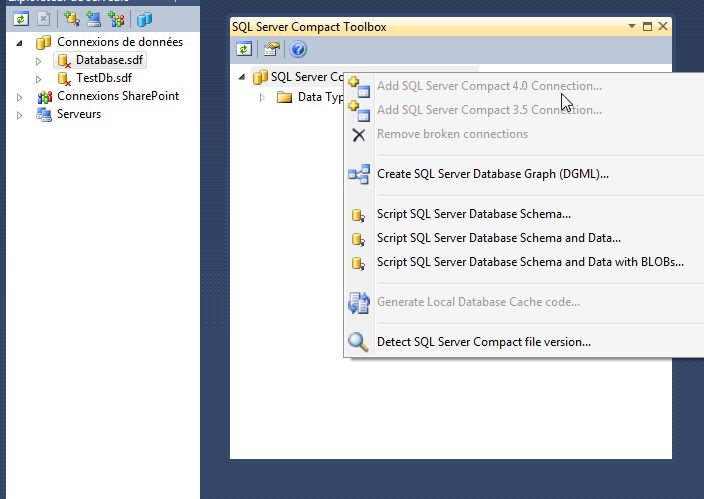Click Add SharePoint Connection toolbar icon
Image resolution: width=704 pixels, height=499 pixels.
tap(116, 19)
